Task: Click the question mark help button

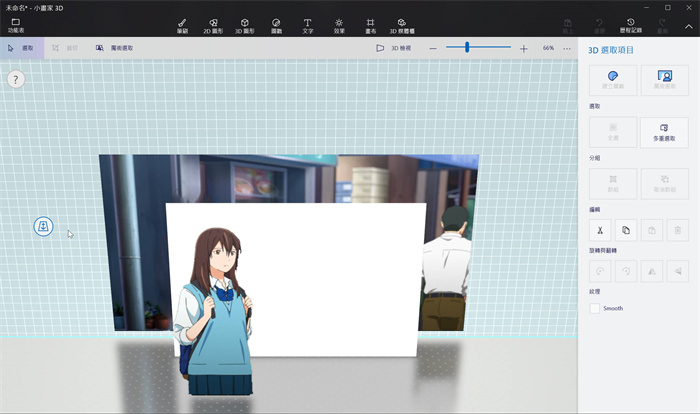Action: point(17,79)
